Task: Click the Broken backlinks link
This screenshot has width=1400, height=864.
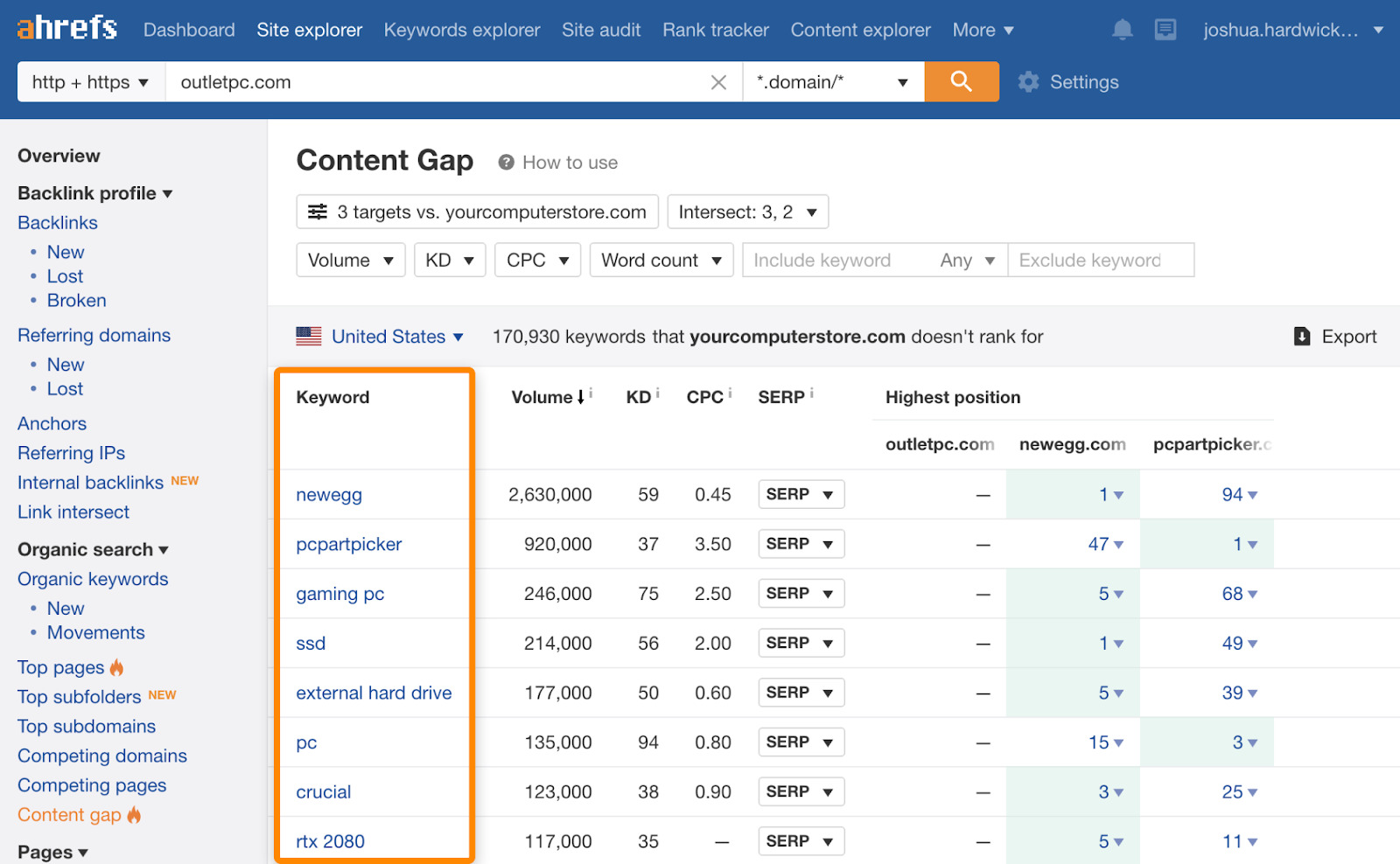Action: click(x=77, y=300)
